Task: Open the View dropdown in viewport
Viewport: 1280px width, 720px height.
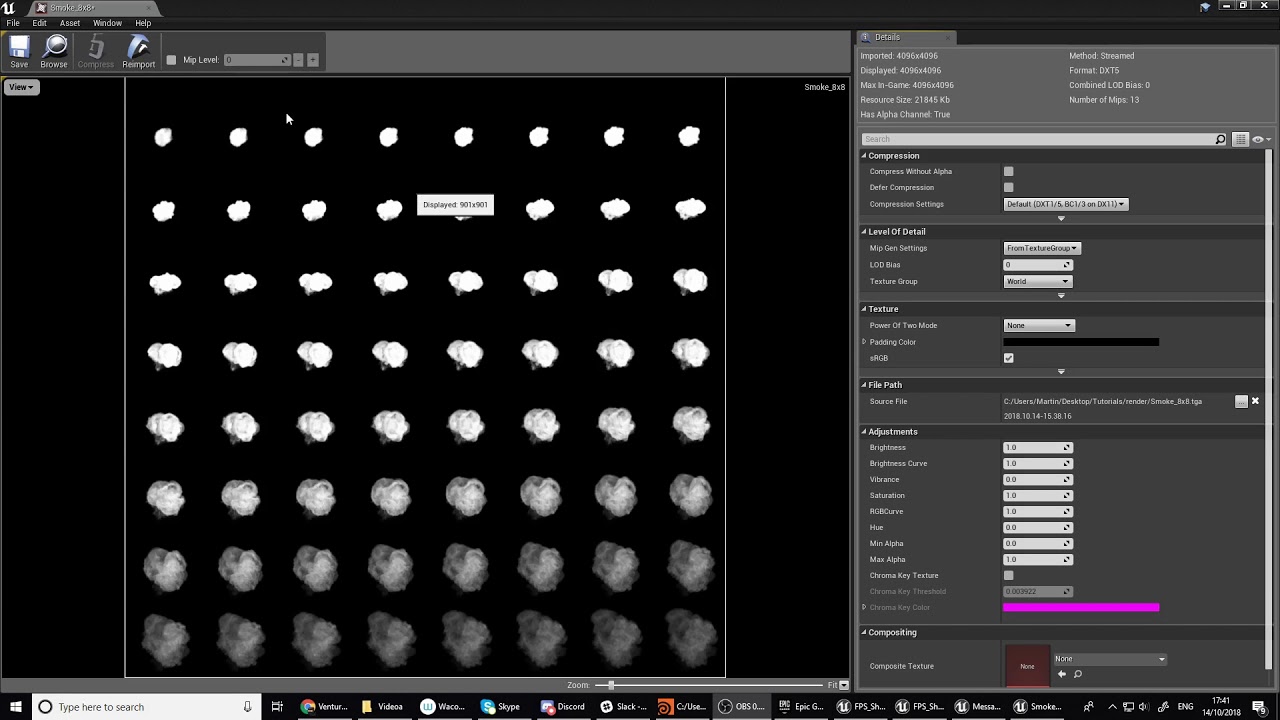Action: (21, 87)
